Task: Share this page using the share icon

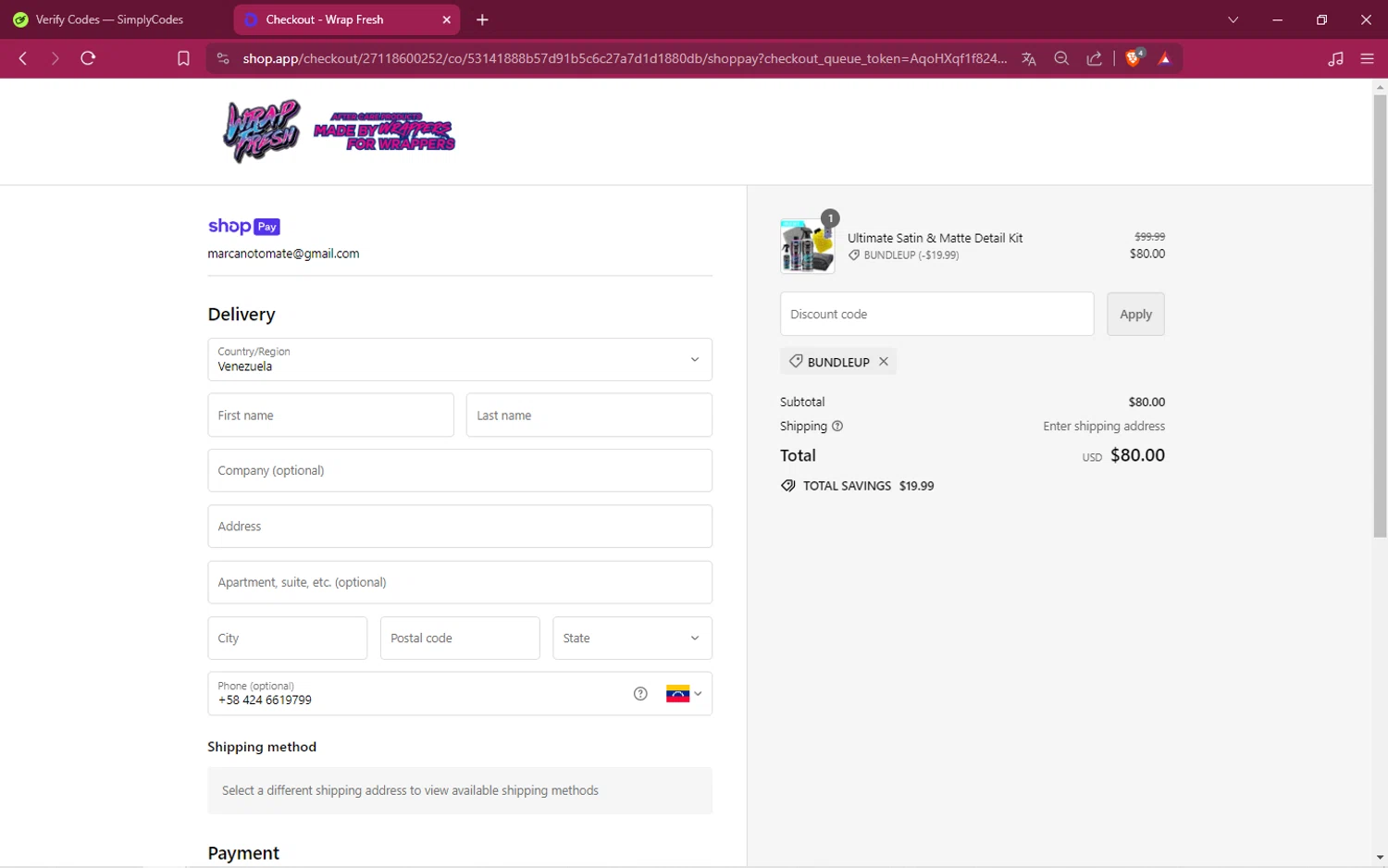Action: pyautogui.click(x=1094, y=58)
